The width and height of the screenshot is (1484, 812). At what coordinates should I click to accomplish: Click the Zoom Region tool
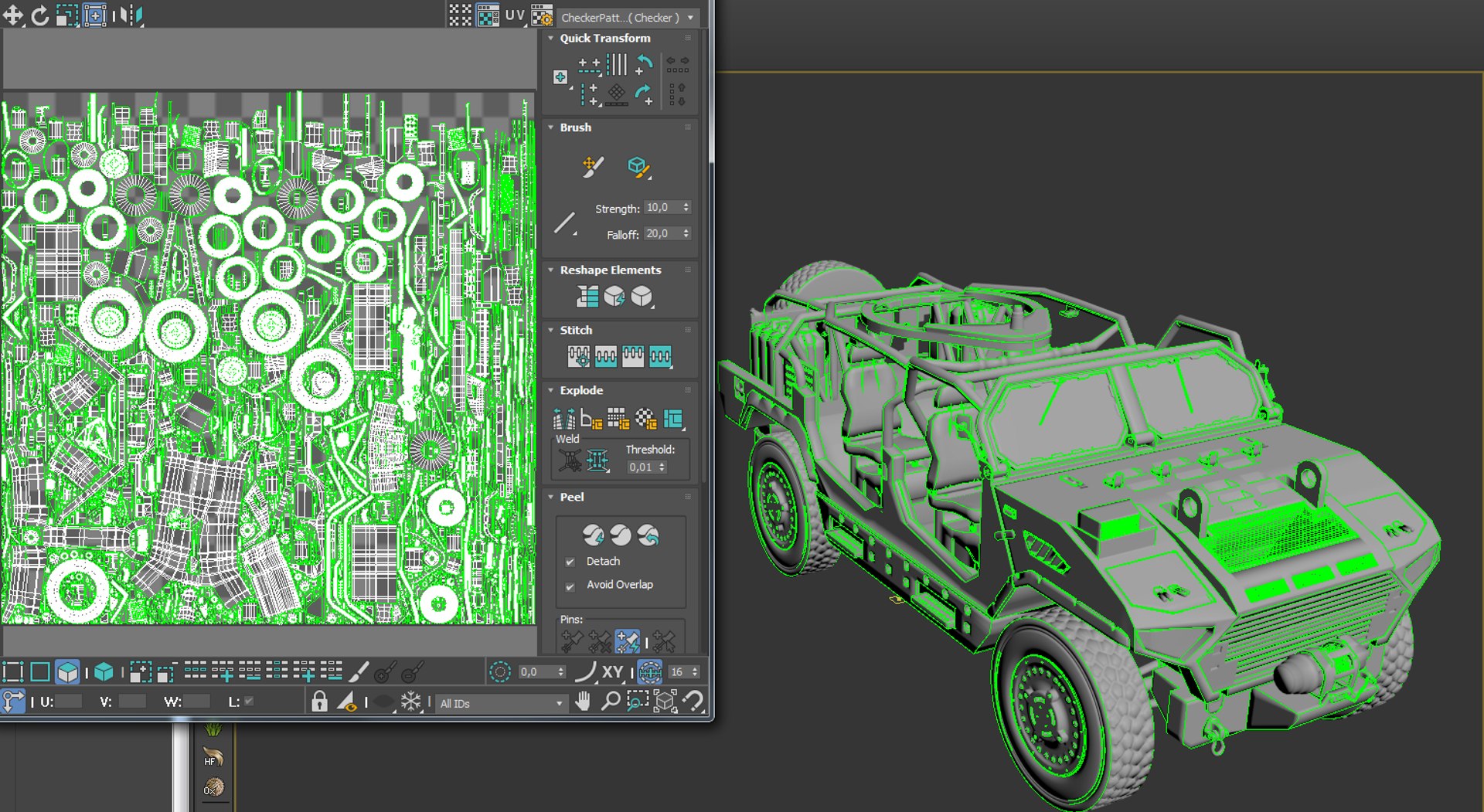(x=638, y=702)
